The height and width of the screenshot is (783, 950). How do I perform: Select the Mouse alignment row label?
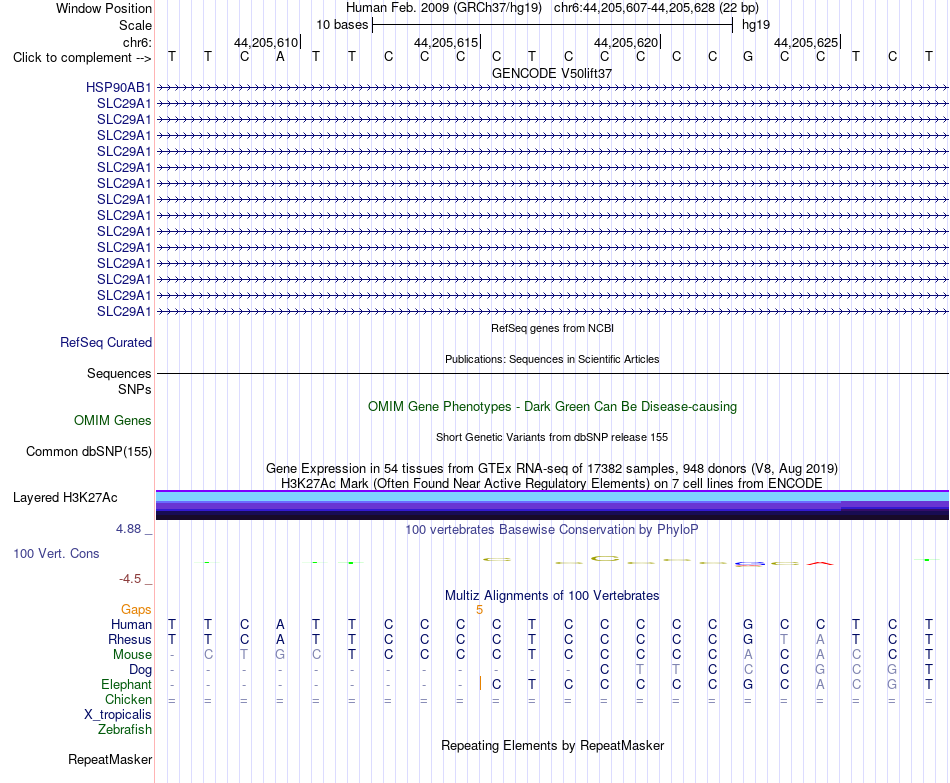(132, 655)
